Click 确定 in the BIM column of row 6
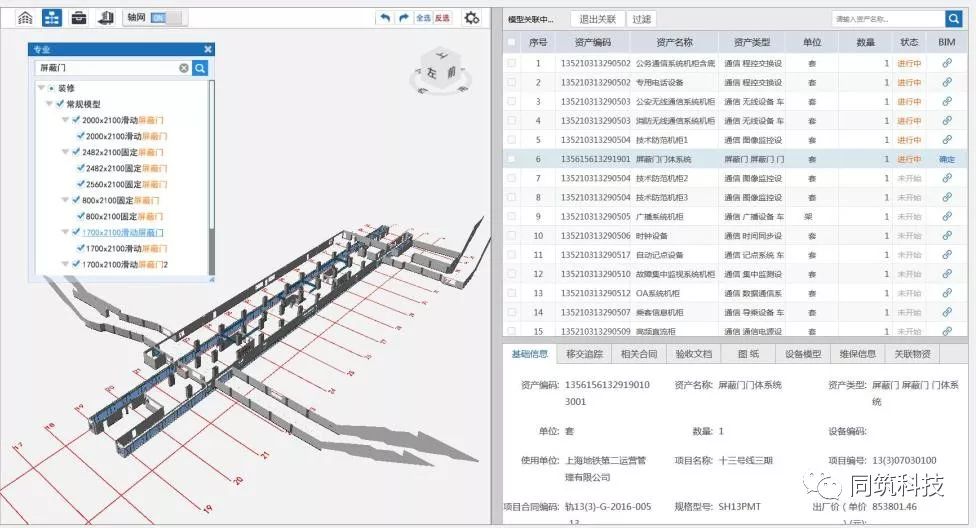This screenshot has width=976, height=528. (947, 159)
